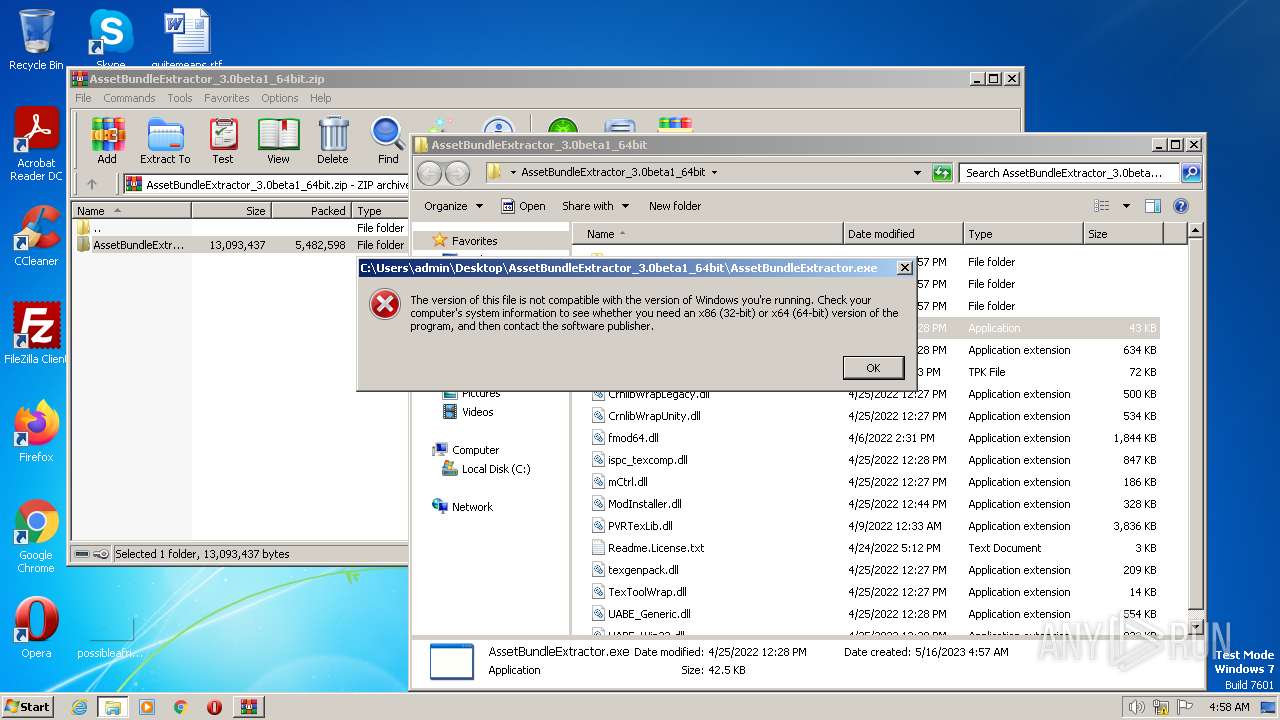Image resolution: width=1280 pixels, height=720 pixels.
Task: Open the Options menu in WinRAR
Action: click(x=280, y=98)
